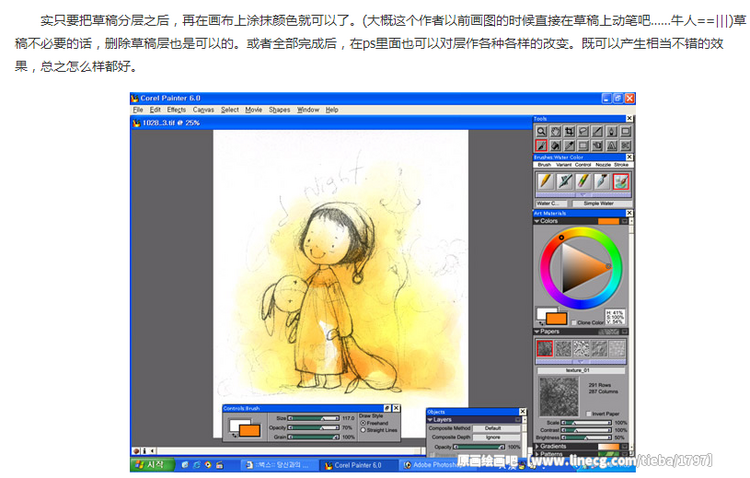This screenshot has width=750, height=478.
Task: Click the white secondary color swatch in Colors
Action: (542, 313)
